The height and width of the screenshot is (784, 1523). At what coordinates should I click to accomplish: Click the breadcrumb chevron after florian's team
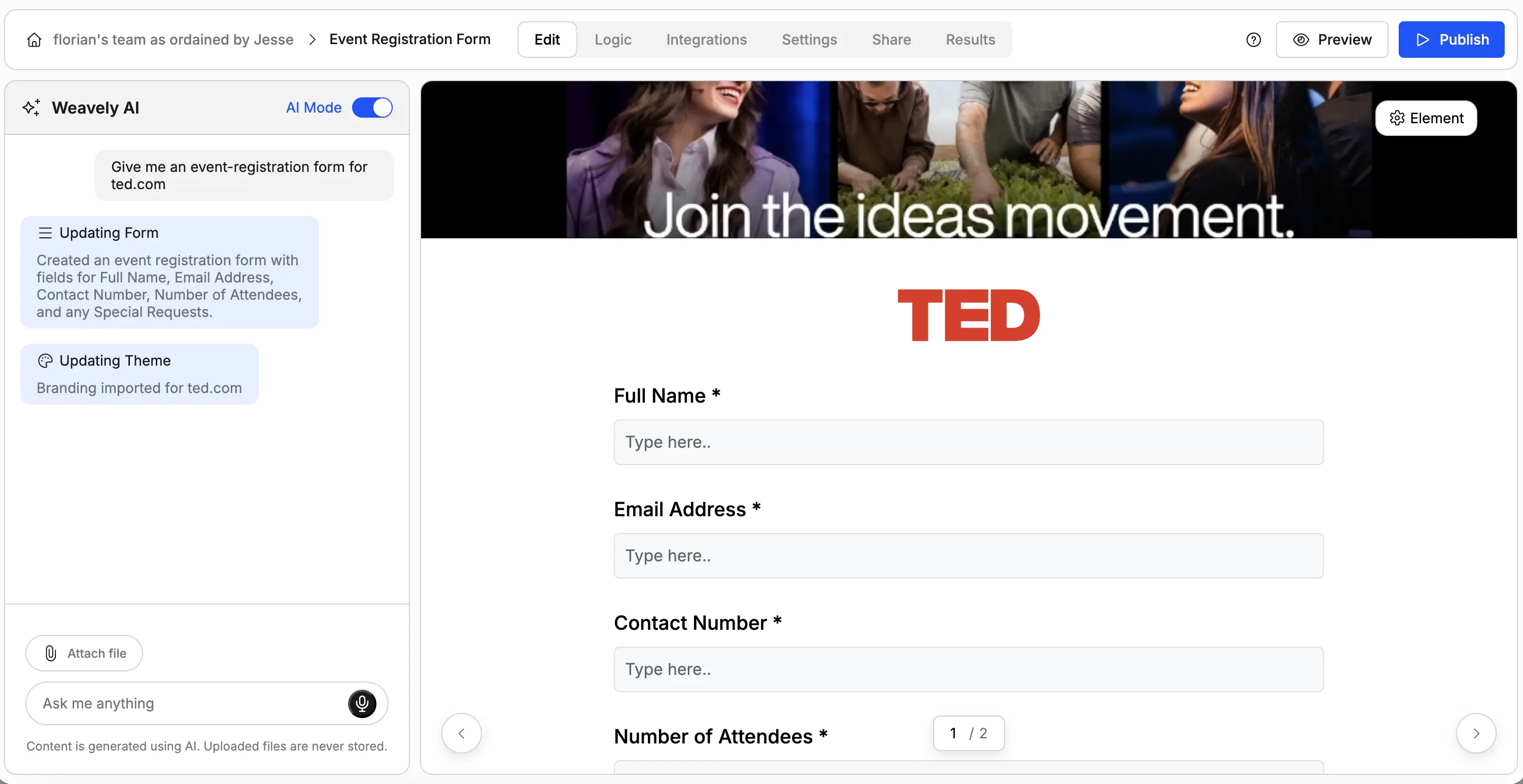(311, 39)
